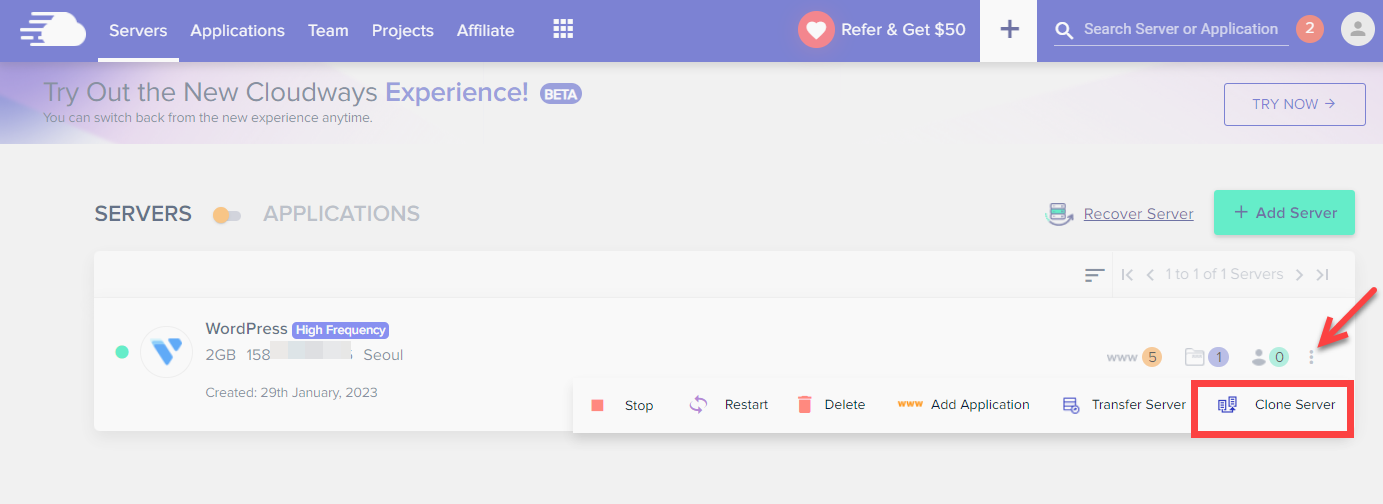1383x504 pixels.
Task: Go to previous servers page
Action: (x=1150, y=275)
